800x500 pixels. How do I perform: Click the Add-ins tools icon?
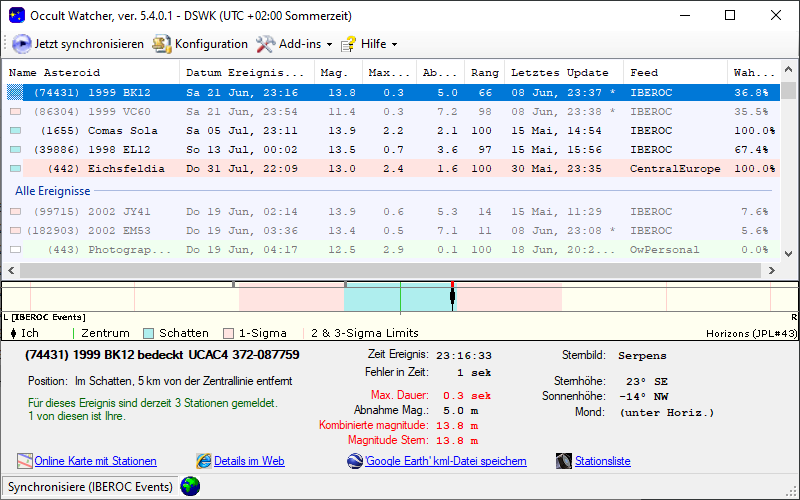(x=265, y=44)
